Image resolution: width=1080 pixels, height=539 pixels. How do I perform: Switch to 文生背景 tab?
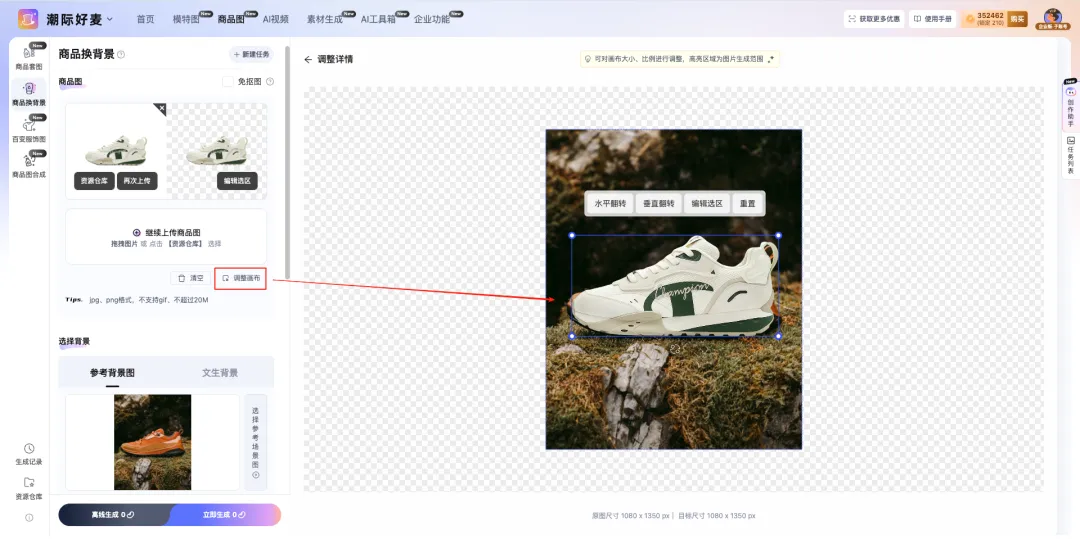pyautogui.click(x=220, y=372)
